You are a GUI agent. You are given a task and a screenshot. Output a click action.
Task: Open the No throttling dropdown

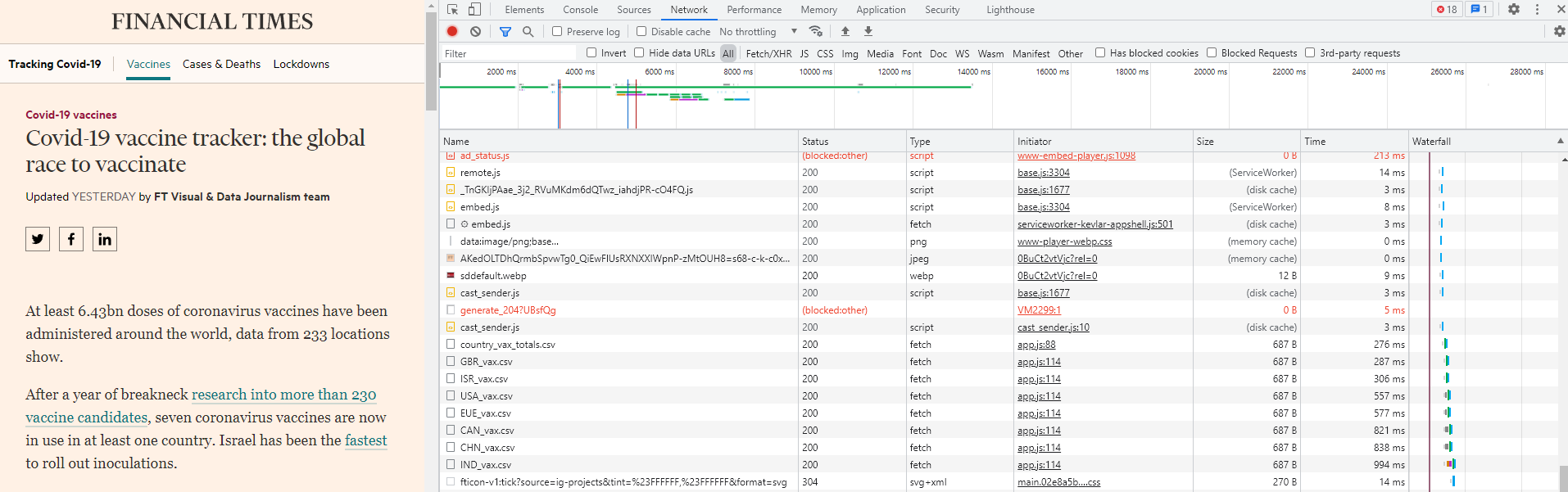[x=758, y=32]
